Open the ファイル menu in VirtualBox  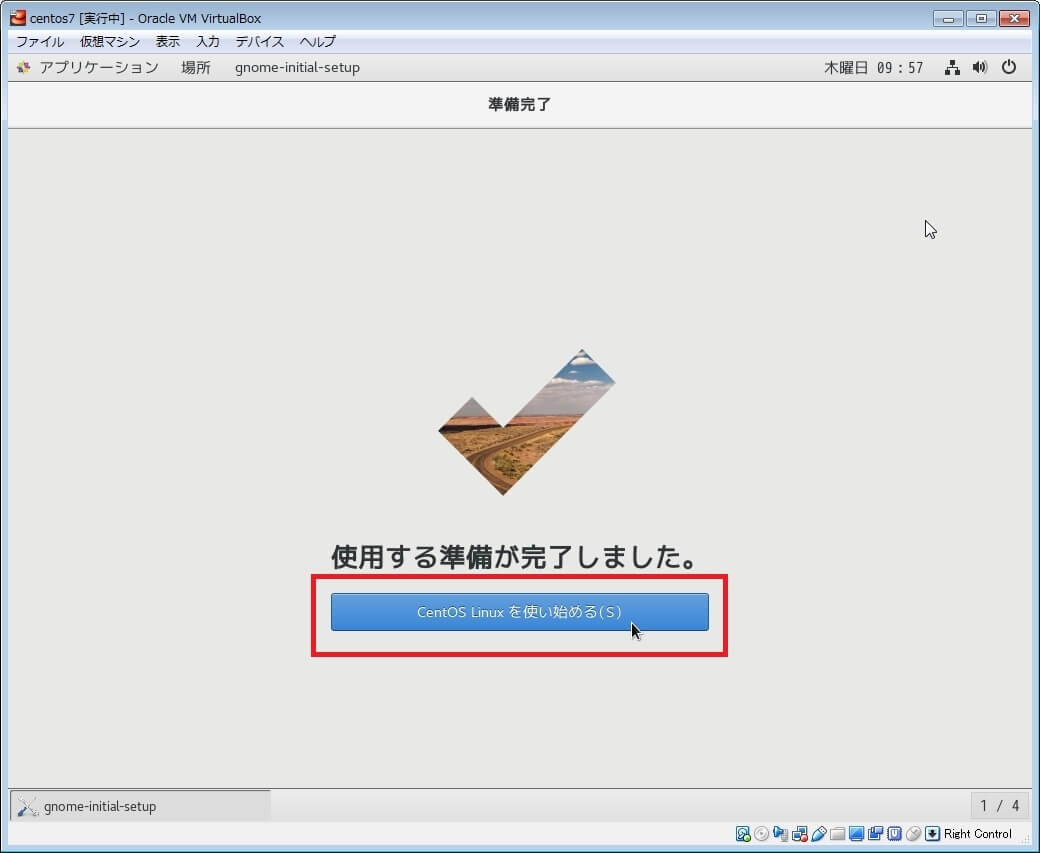click(x=40, y=42)
